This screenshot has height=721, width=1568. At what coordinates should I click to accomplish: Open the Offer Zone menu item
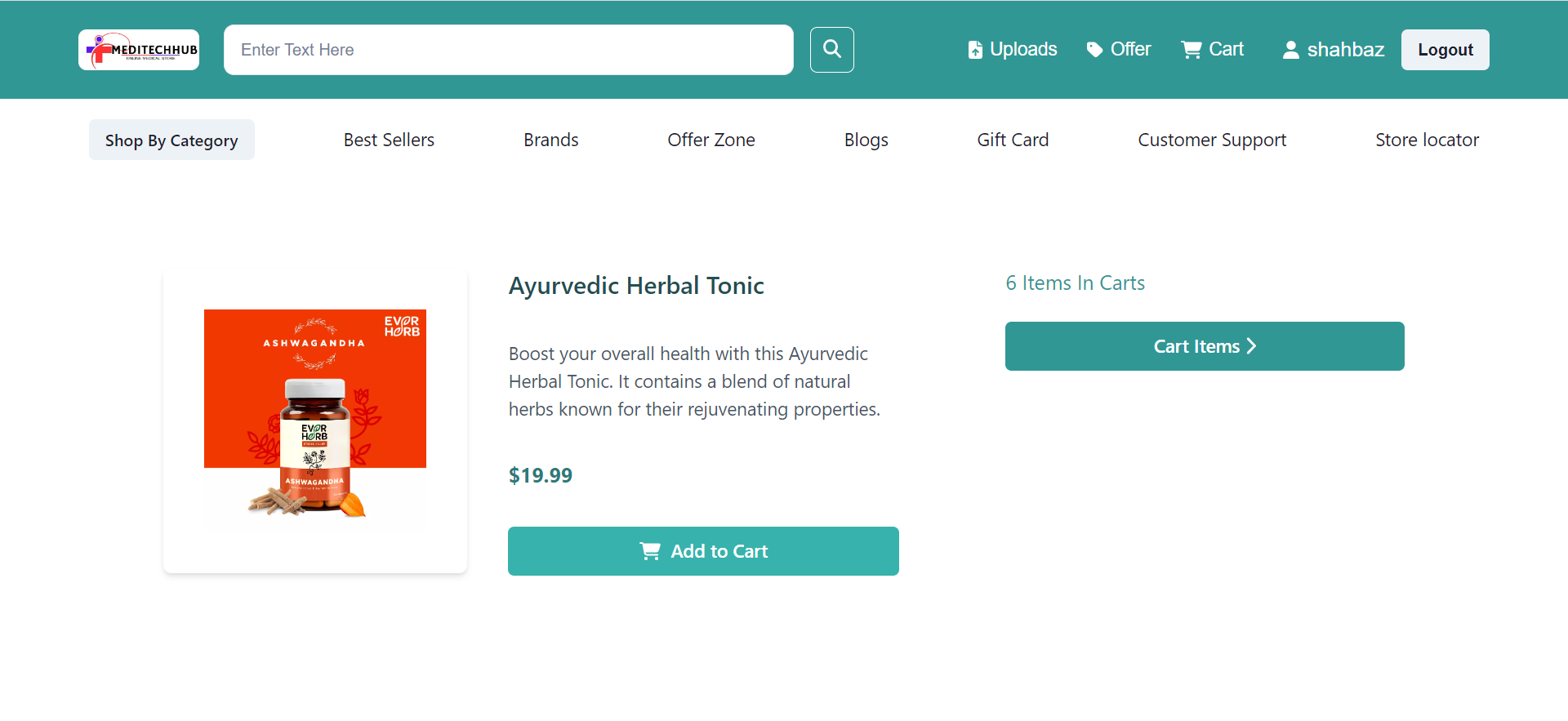710,140
